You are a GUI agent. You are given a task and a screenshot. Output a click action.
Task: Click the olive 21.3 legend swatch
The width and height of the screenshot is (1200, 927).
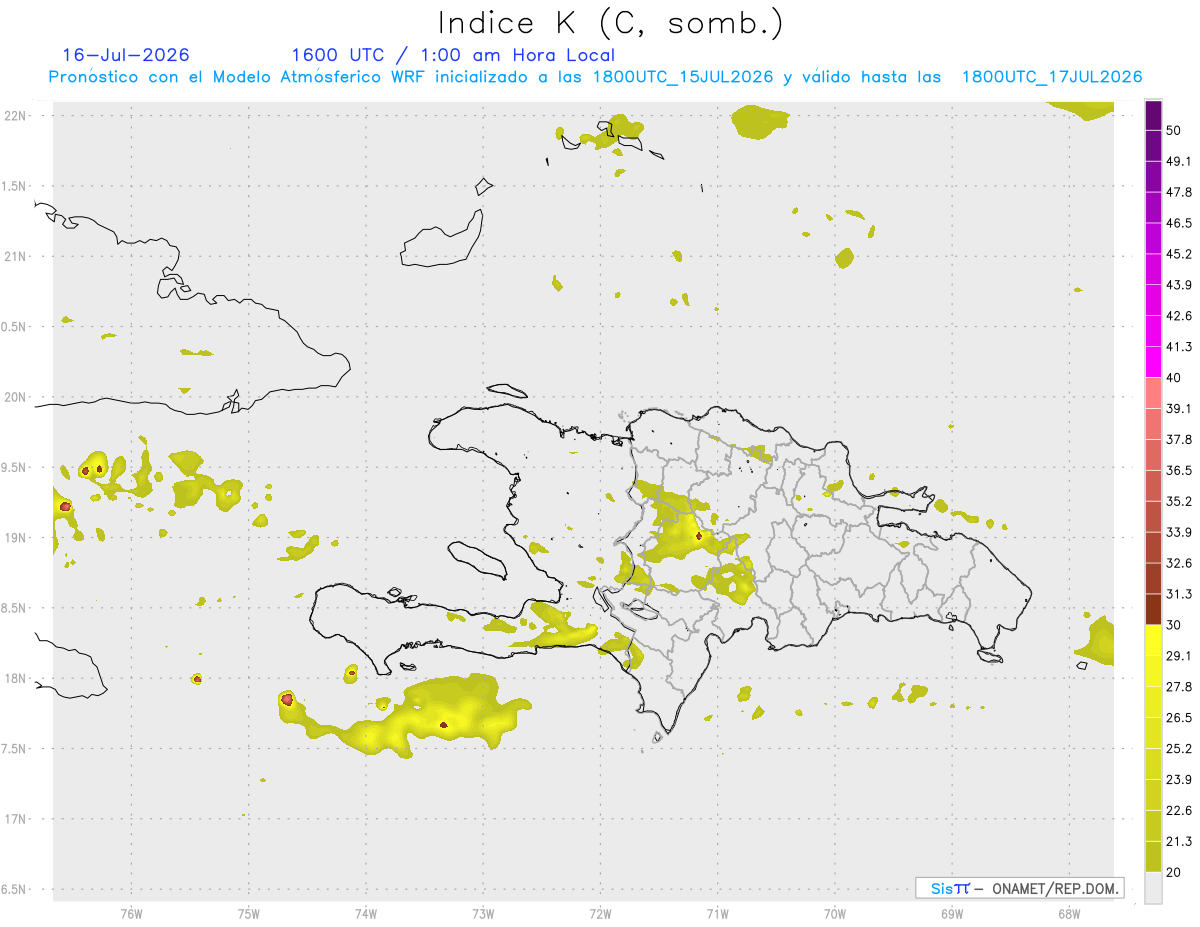[x=1153, y=856]
